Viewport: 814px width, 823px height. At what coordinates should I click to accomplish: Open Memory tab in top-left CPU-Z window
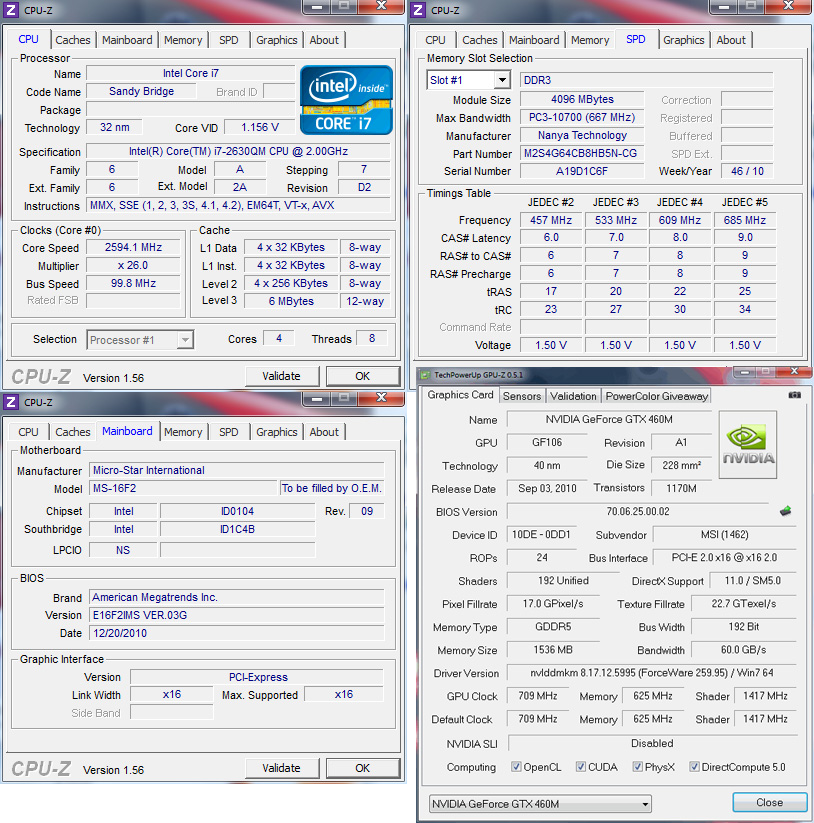[183, 40]
